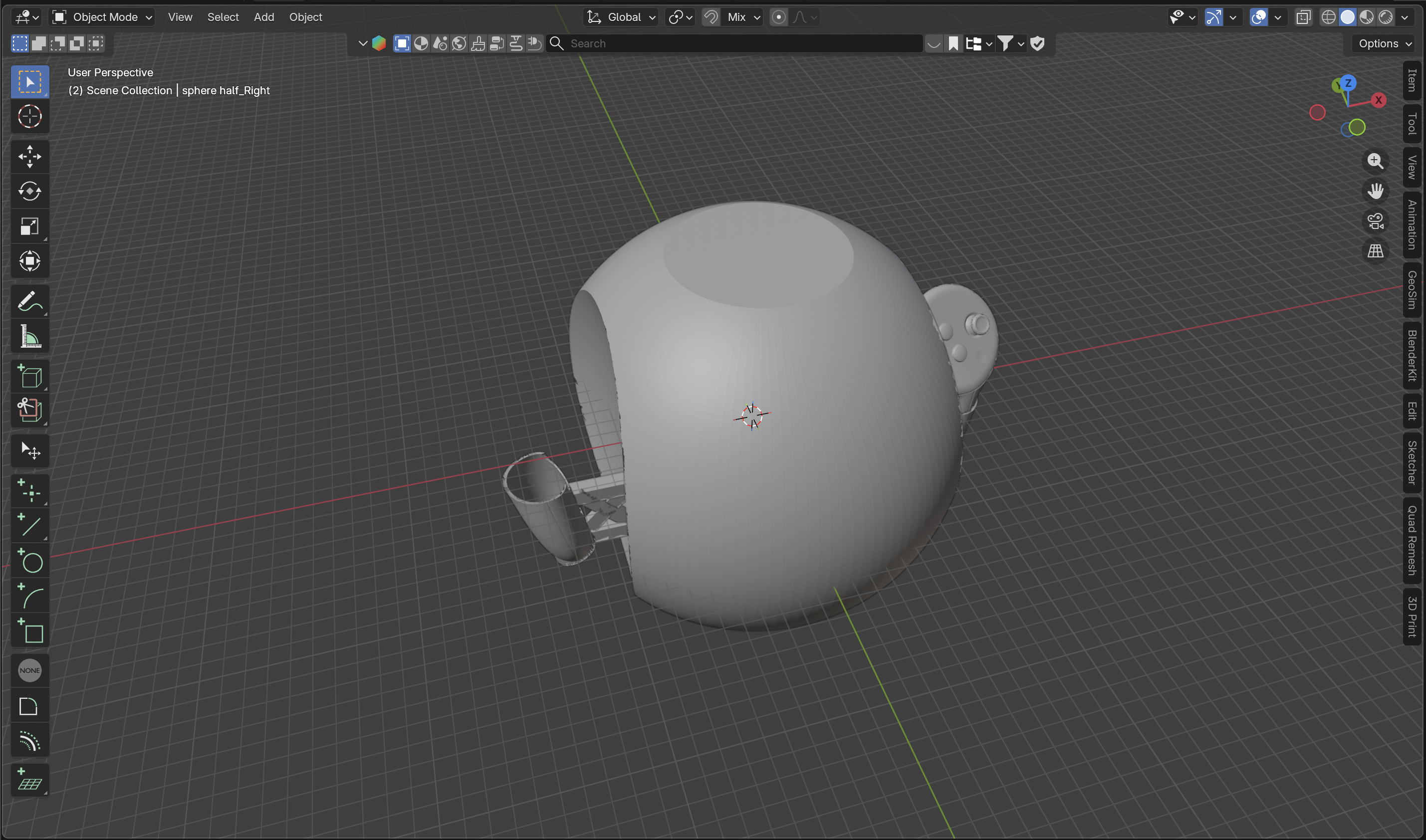Activate the Move tool

click(x=29, y=157)
